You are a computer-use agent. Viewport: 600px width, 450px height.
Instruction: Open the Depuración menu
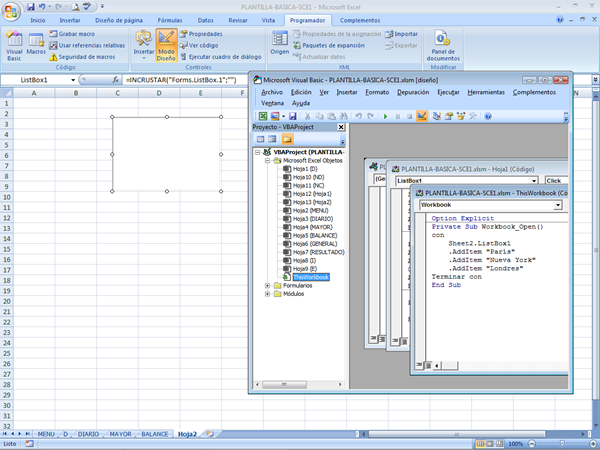pyautogui.click(x=413, y=92)
